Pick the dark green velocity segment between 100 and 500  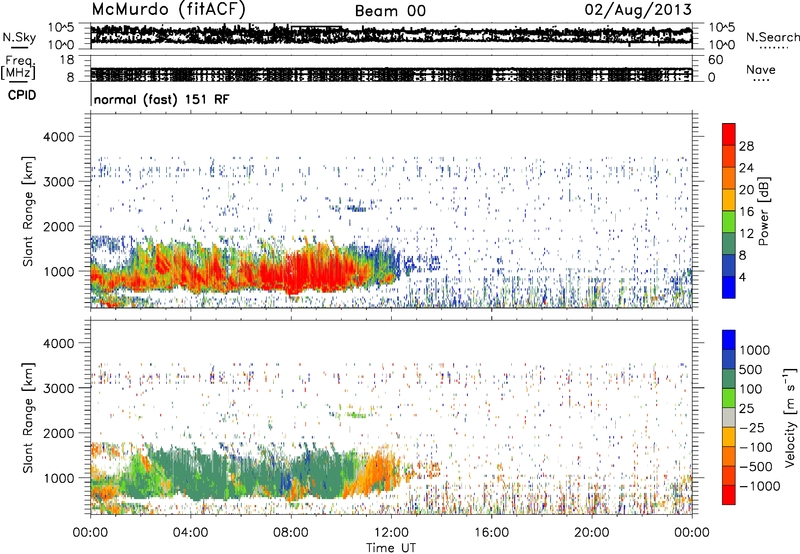point(729,378)
